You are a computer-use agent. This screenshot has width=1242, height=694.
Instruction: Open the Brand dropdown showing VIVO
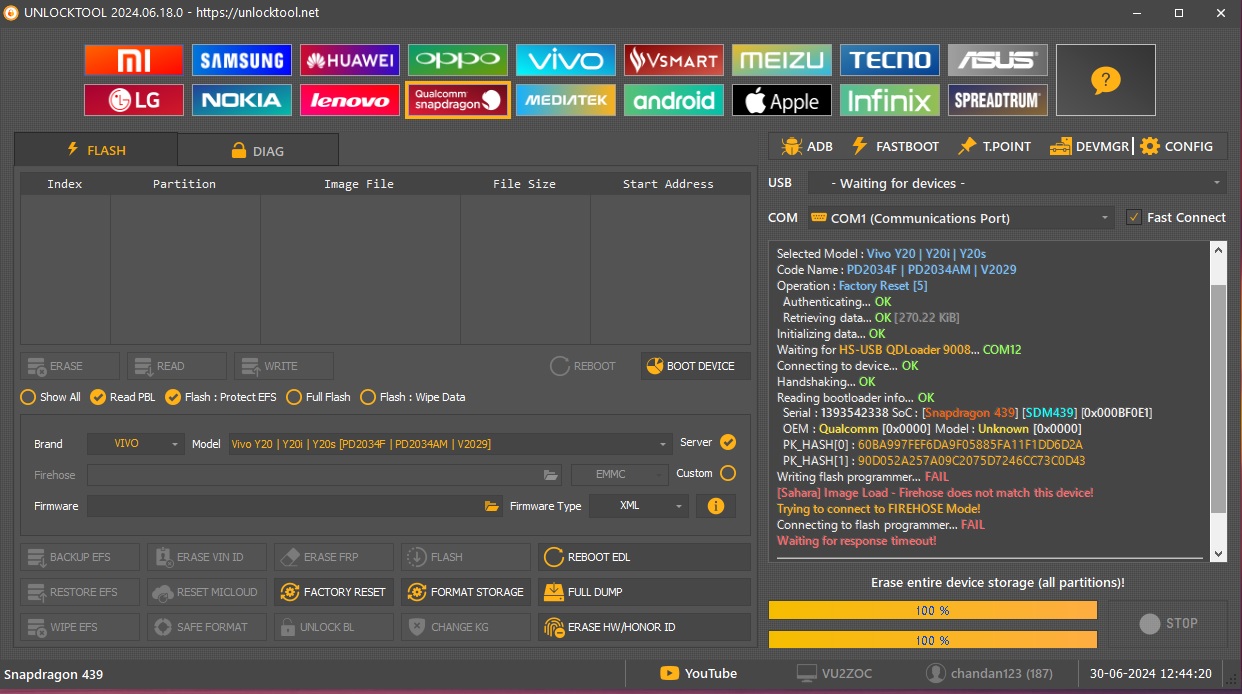[x=136, y=444]
